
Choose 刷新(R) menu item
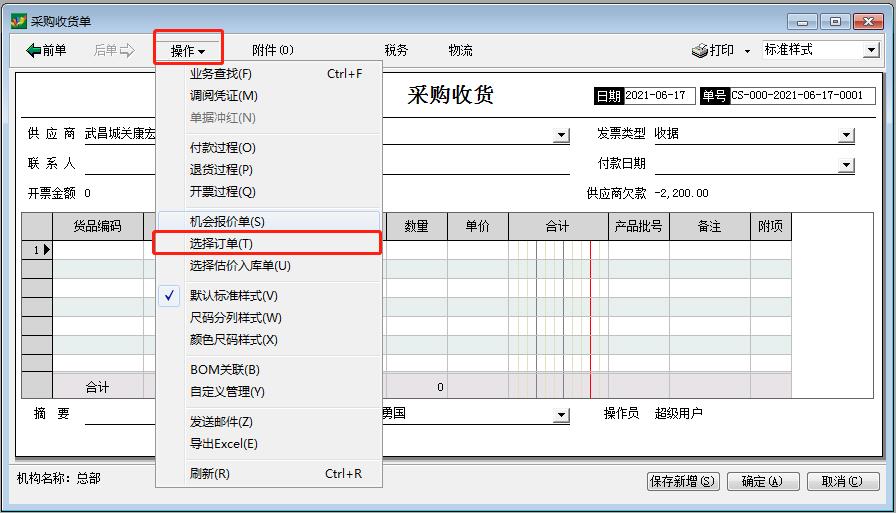[x=269, y=474]
